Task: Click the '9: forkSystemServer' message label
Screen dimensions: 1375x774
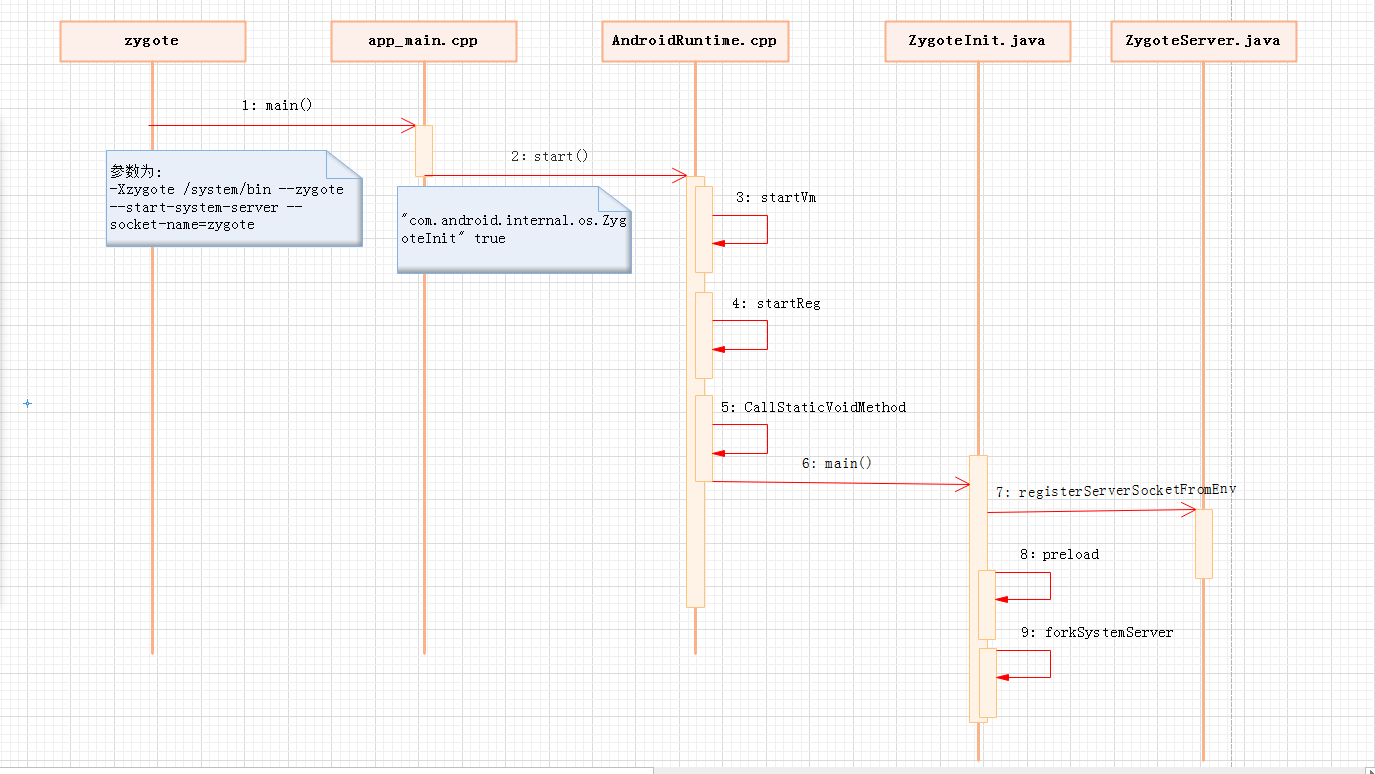Action: click(x=1097, y=633)
